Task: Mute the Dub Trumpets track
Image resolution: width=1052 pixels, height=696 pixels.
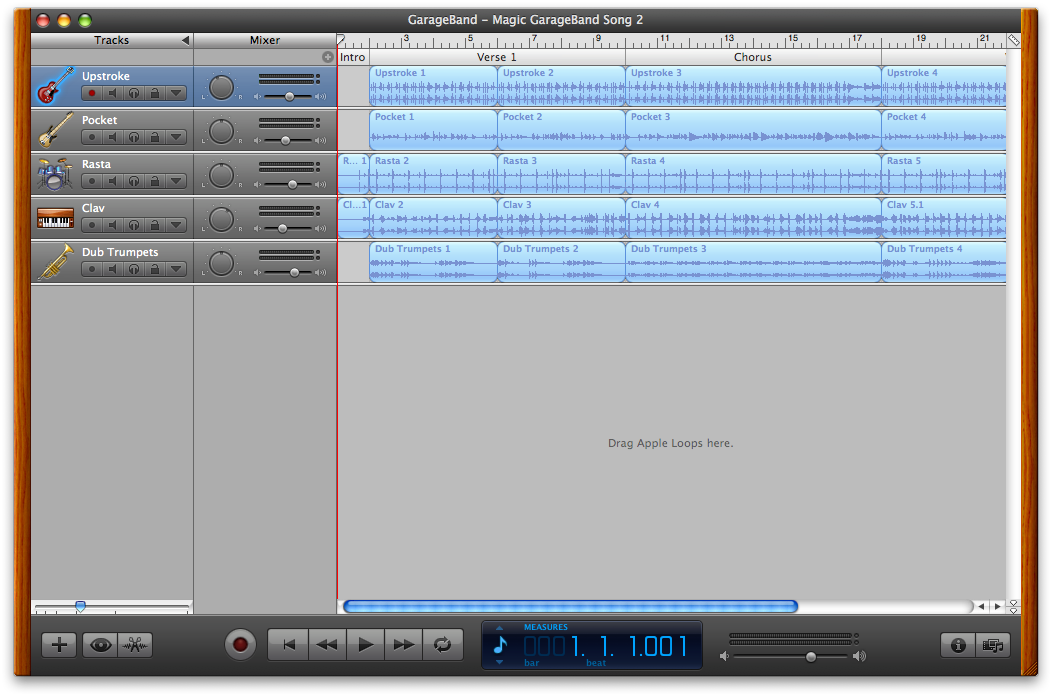Action: tap(113, 269)
